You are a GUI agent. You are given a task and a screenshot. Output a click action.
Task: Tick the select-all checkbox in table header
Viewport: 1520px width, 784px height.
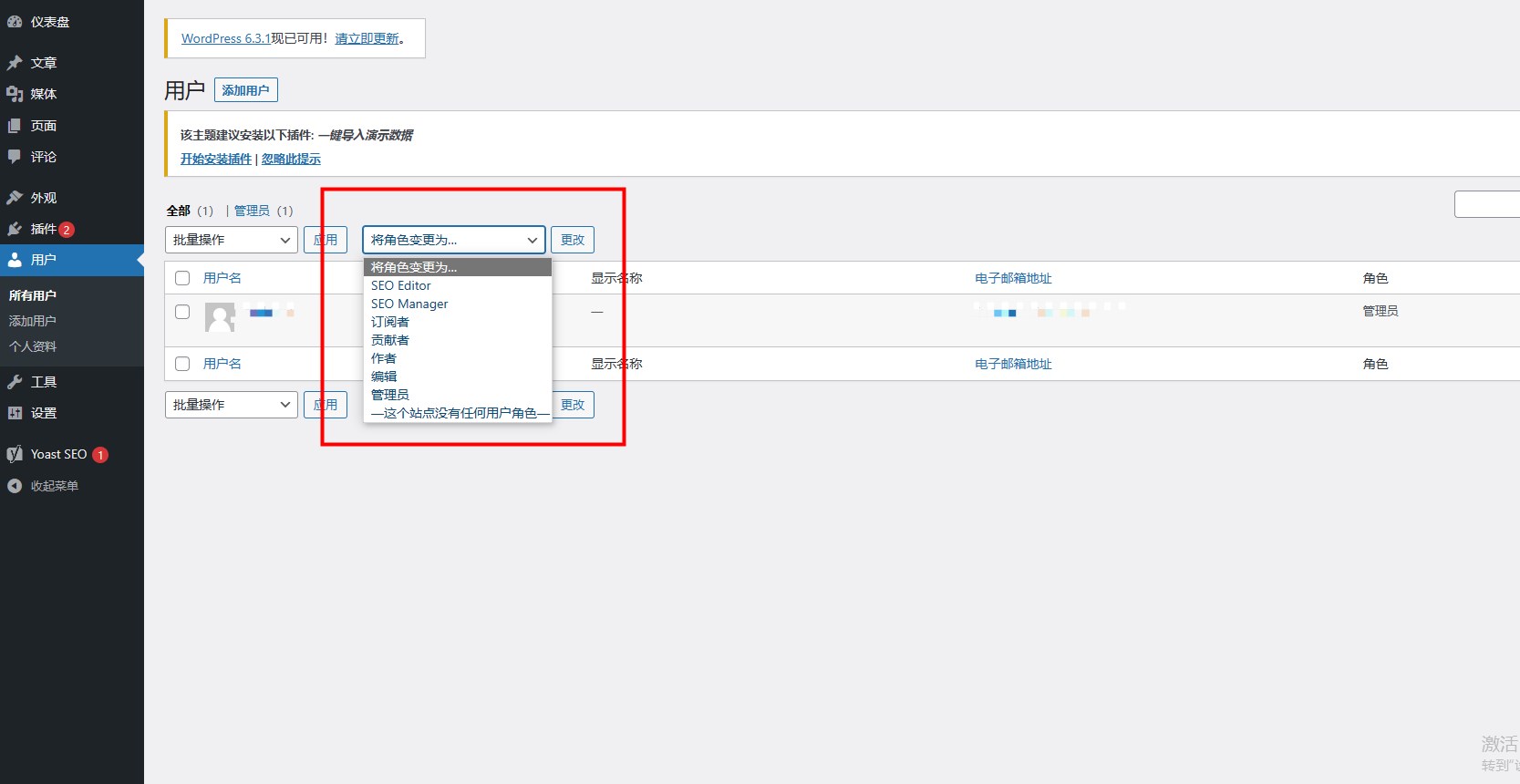(x=182, y=278)
